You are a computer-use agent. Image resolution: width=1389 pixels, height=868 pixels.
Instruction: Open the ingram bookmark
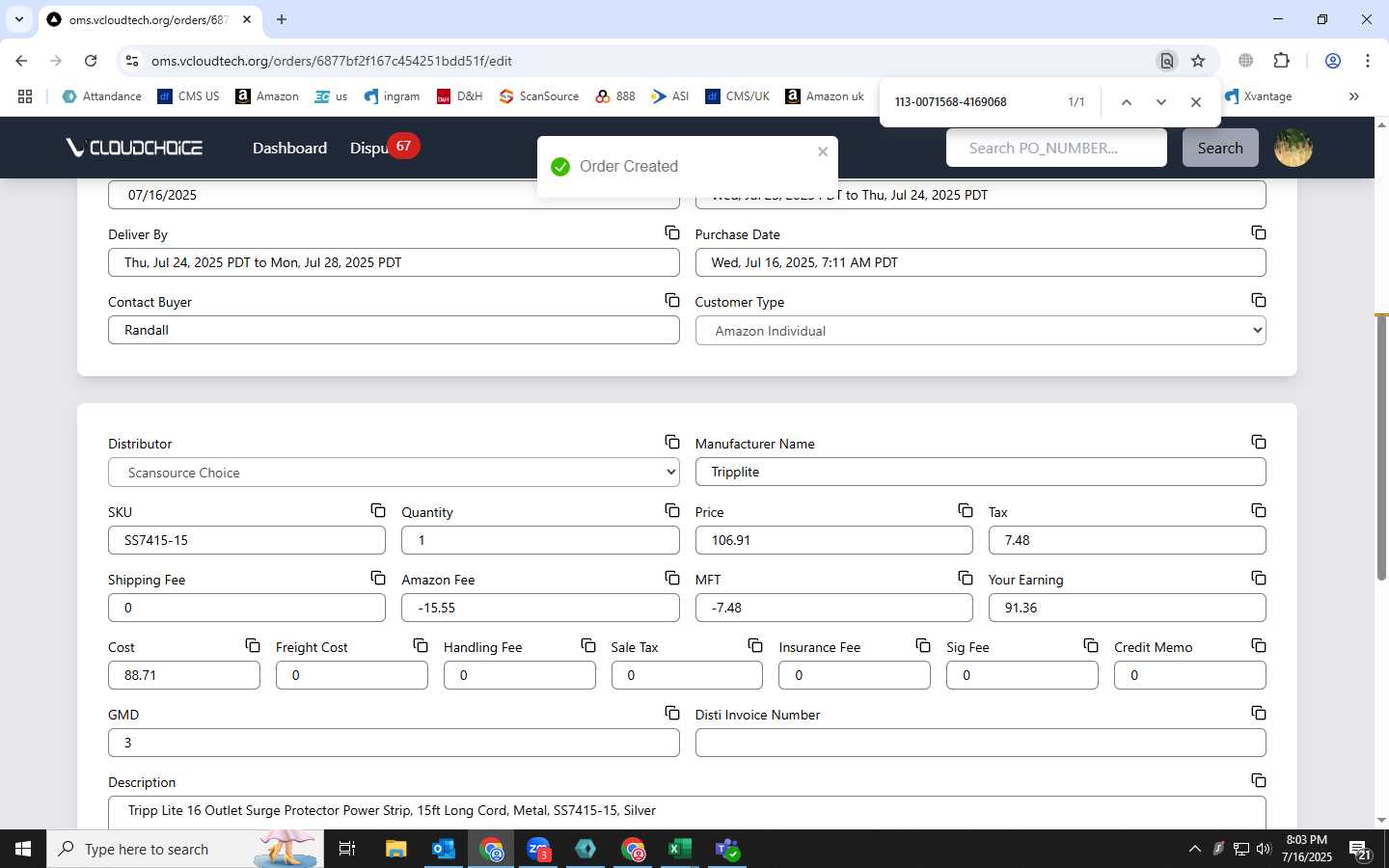392,96
